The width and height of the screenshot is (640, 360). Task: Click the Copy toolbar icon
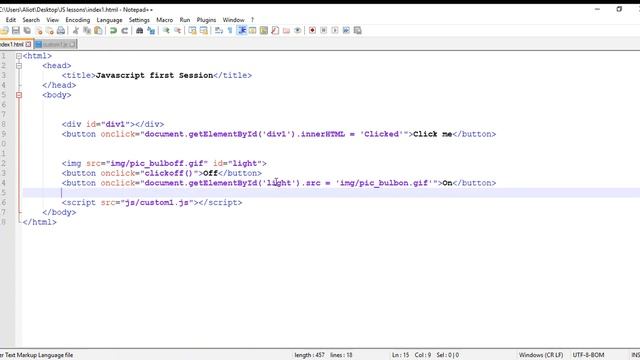click(87, 31)
